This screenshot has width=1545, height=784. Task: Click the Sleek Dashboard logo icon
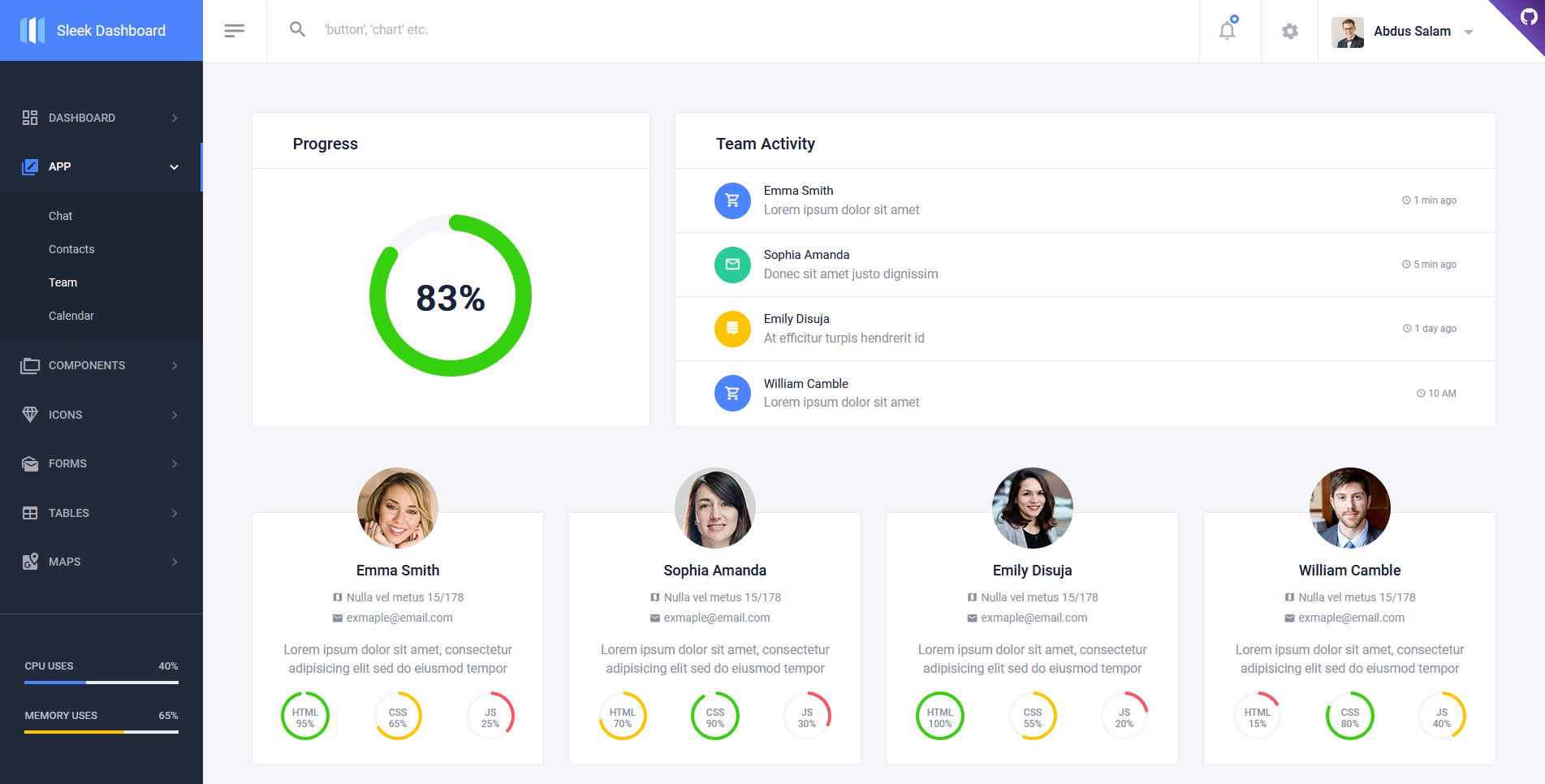pos(32,31)
